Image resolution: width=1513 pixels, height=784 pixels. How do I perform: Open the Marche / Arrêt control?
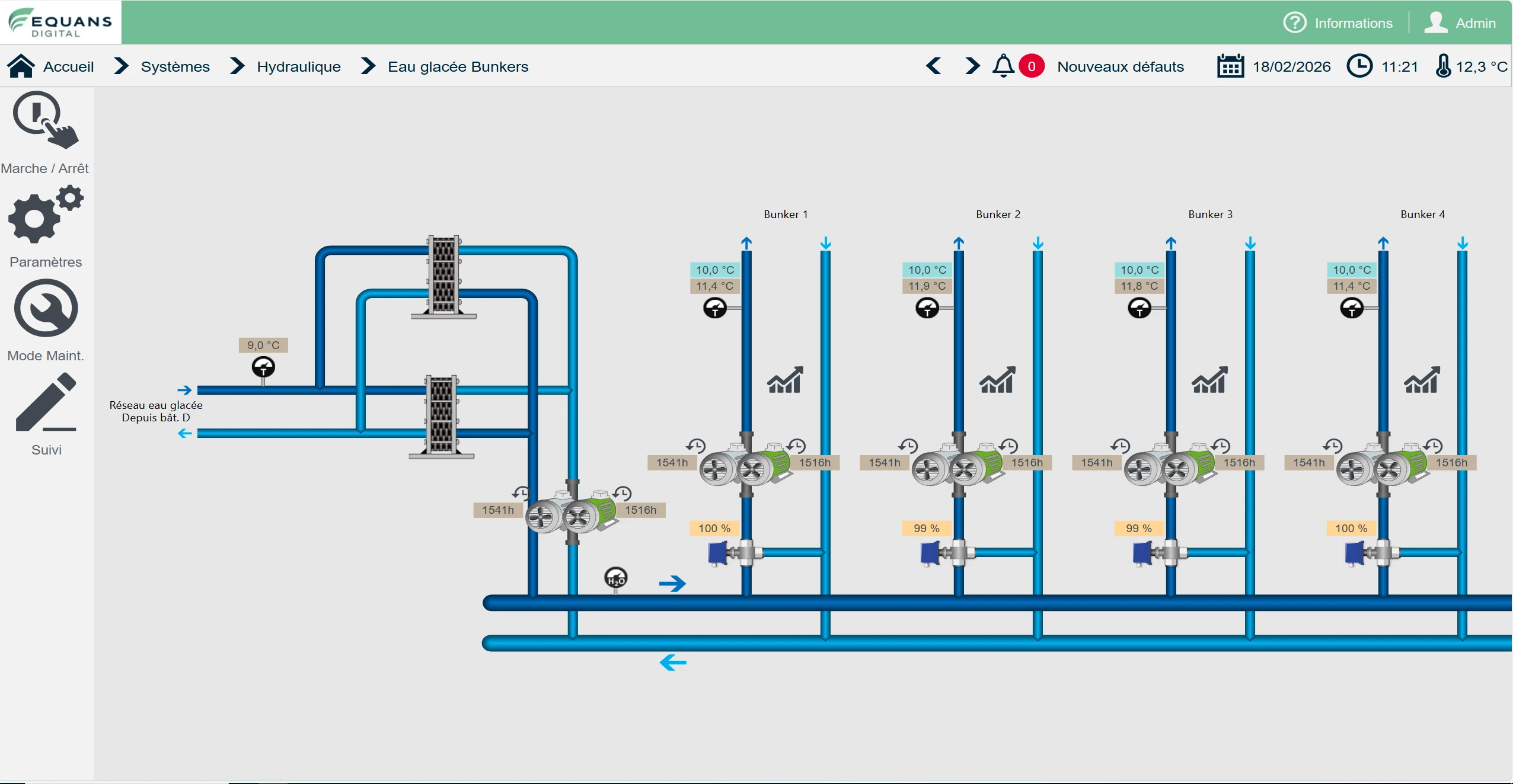pyautogui.click(x=46, y=120)
